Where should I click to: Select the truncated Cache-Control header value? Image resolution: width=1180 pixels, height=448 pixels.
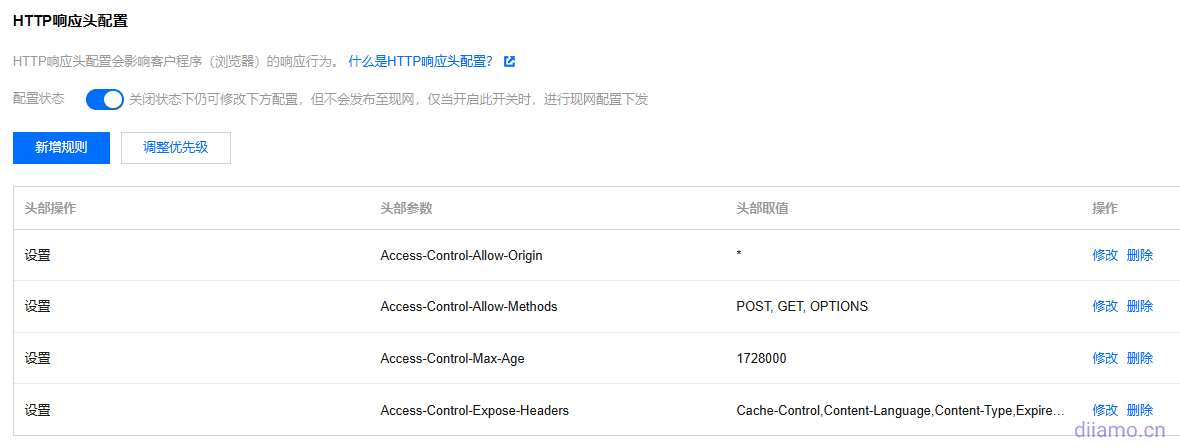point(900,410)
